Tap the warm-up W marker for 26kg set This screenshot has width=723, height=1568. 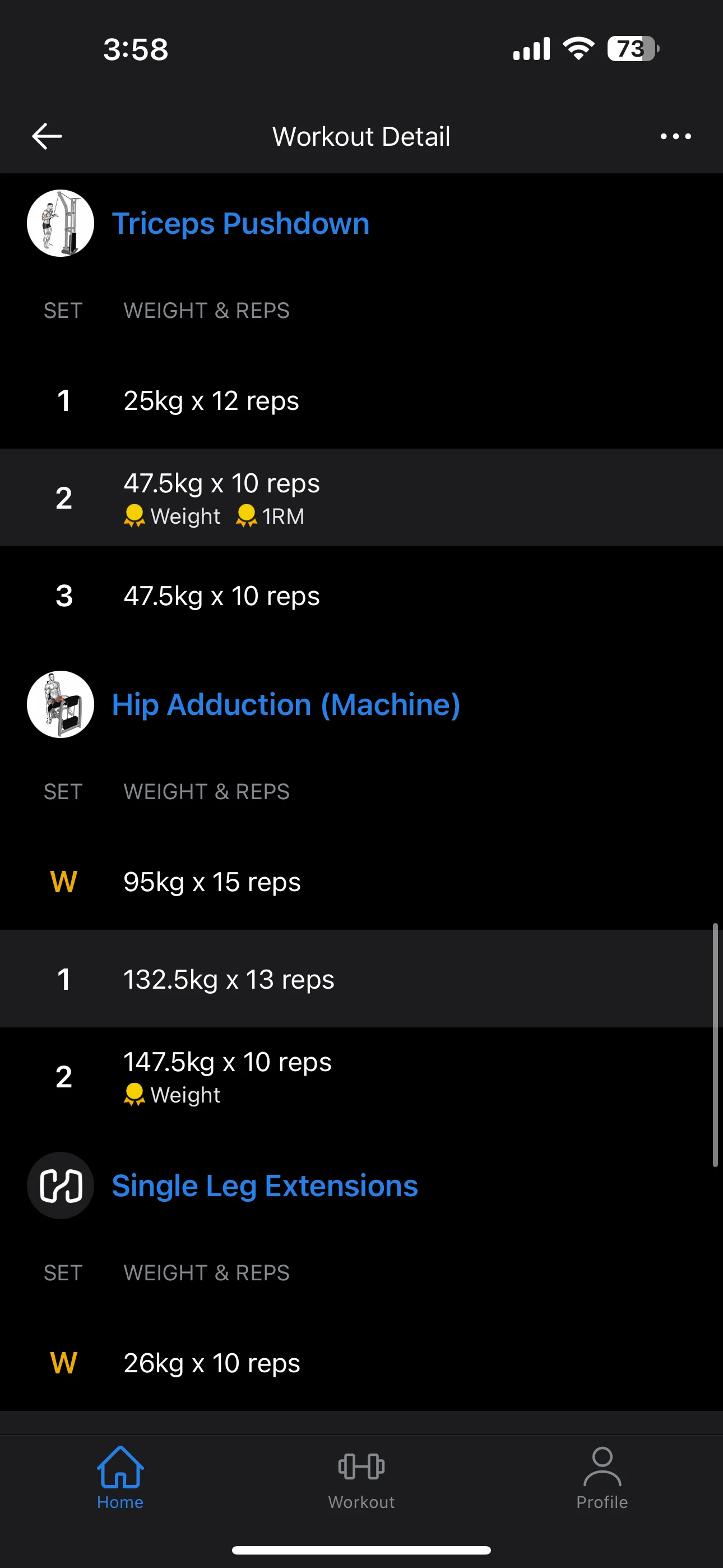pyautogui.click(x=63, y=1363)
